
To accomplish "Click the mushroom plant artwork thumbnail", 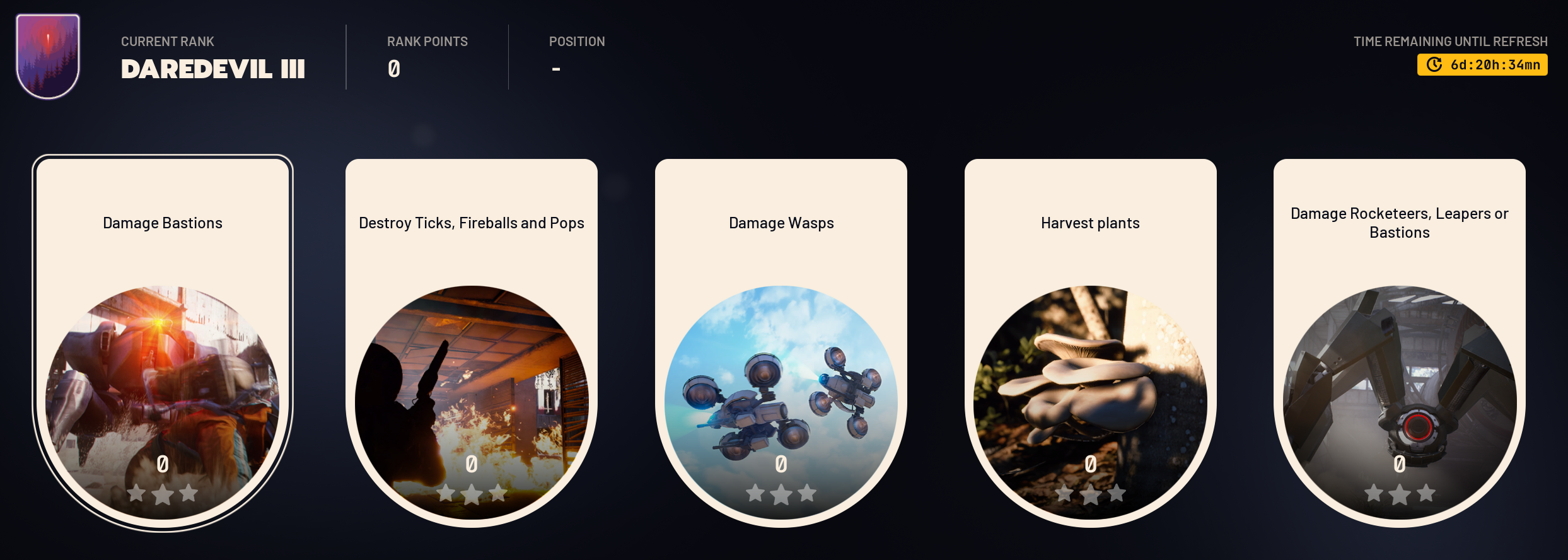I will coord(1090,402).
